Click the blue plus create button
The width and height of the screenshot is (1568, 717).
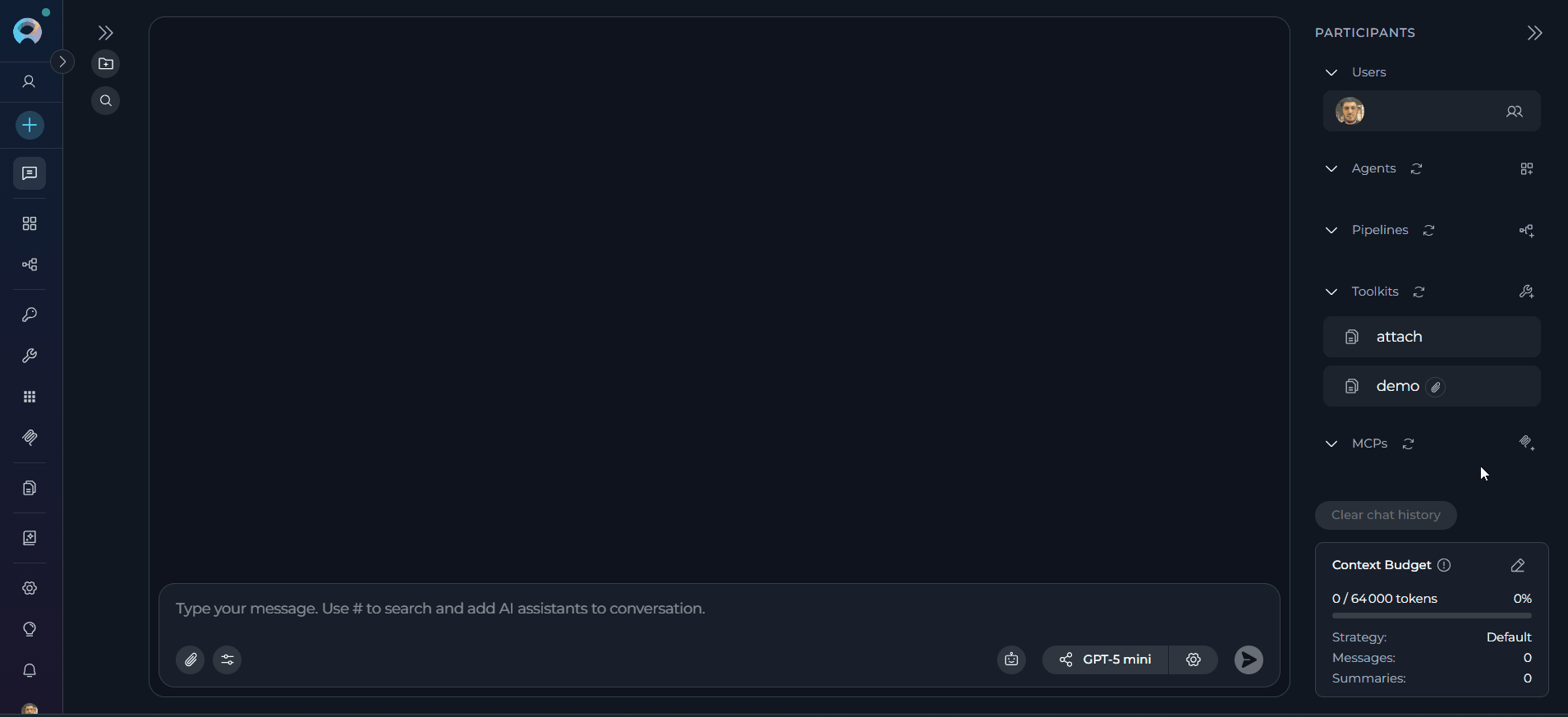click(30, 126)
